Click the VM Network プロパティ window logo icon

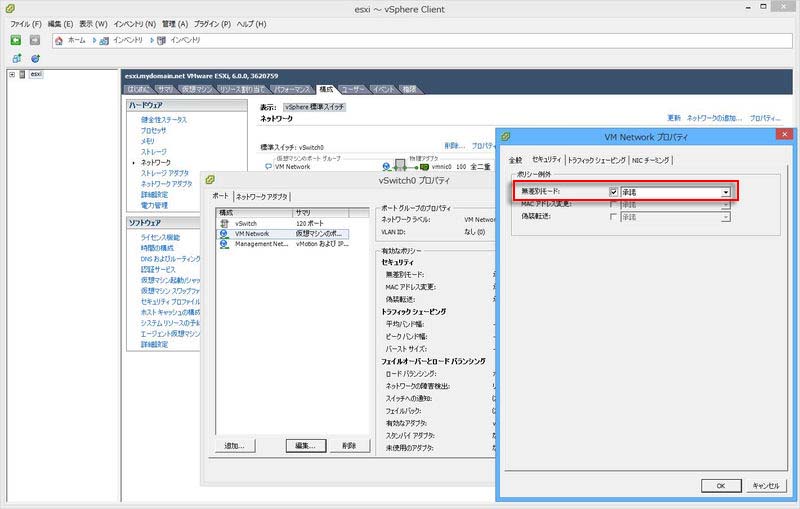click(506, 136)
